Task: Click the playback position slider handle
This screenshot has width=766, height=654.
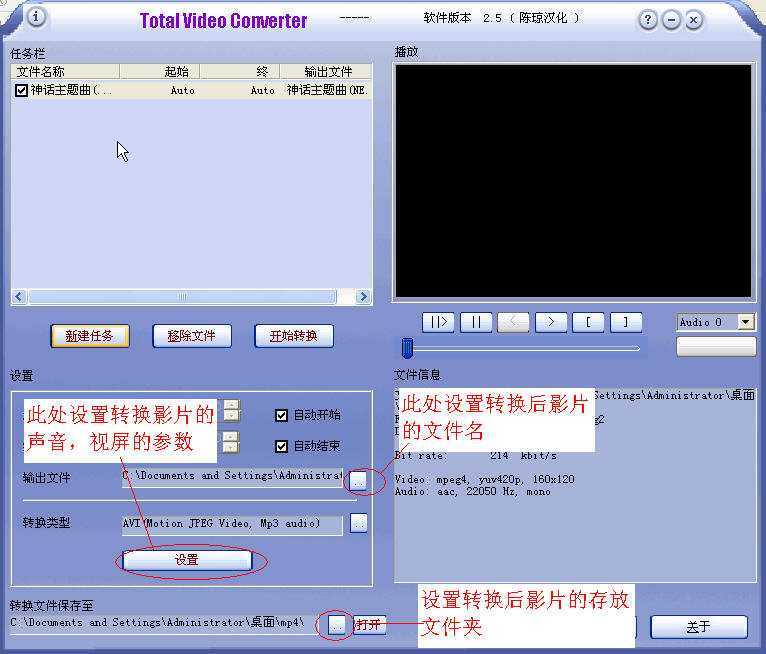Action: [x=407, y=348]
